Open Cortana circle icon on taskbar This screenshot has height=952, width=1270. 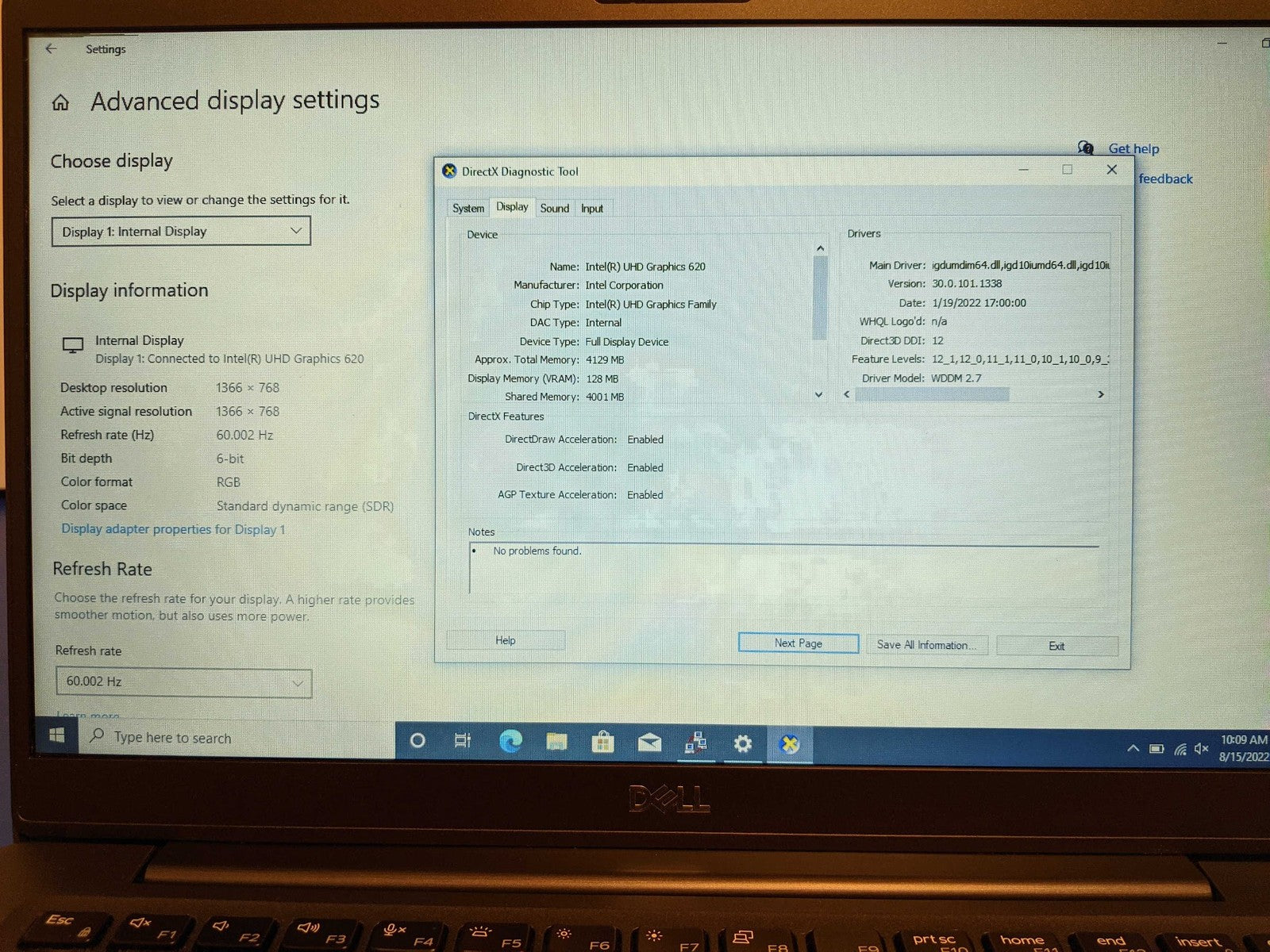(x=418, y=741)
